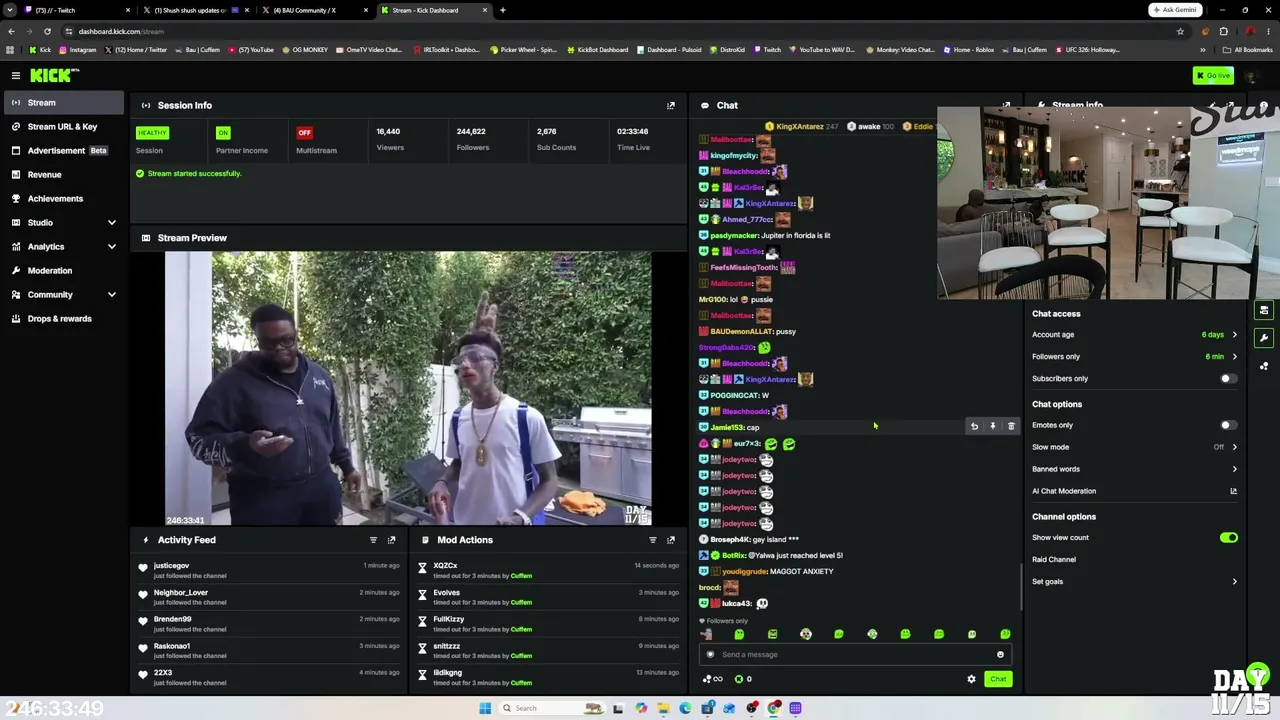Open the Moderation sidebar icon
This screenshot has width=1280, height=720.
click(x=16, y=270)
